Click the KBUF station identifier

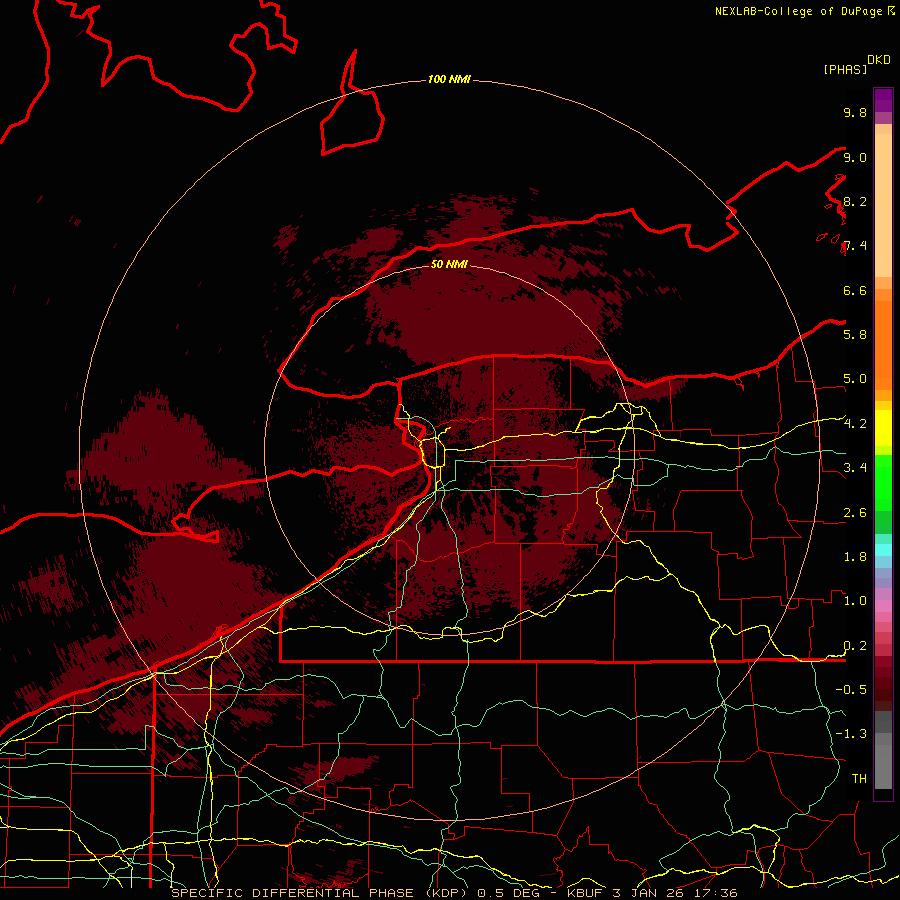[x=585, y=893]
